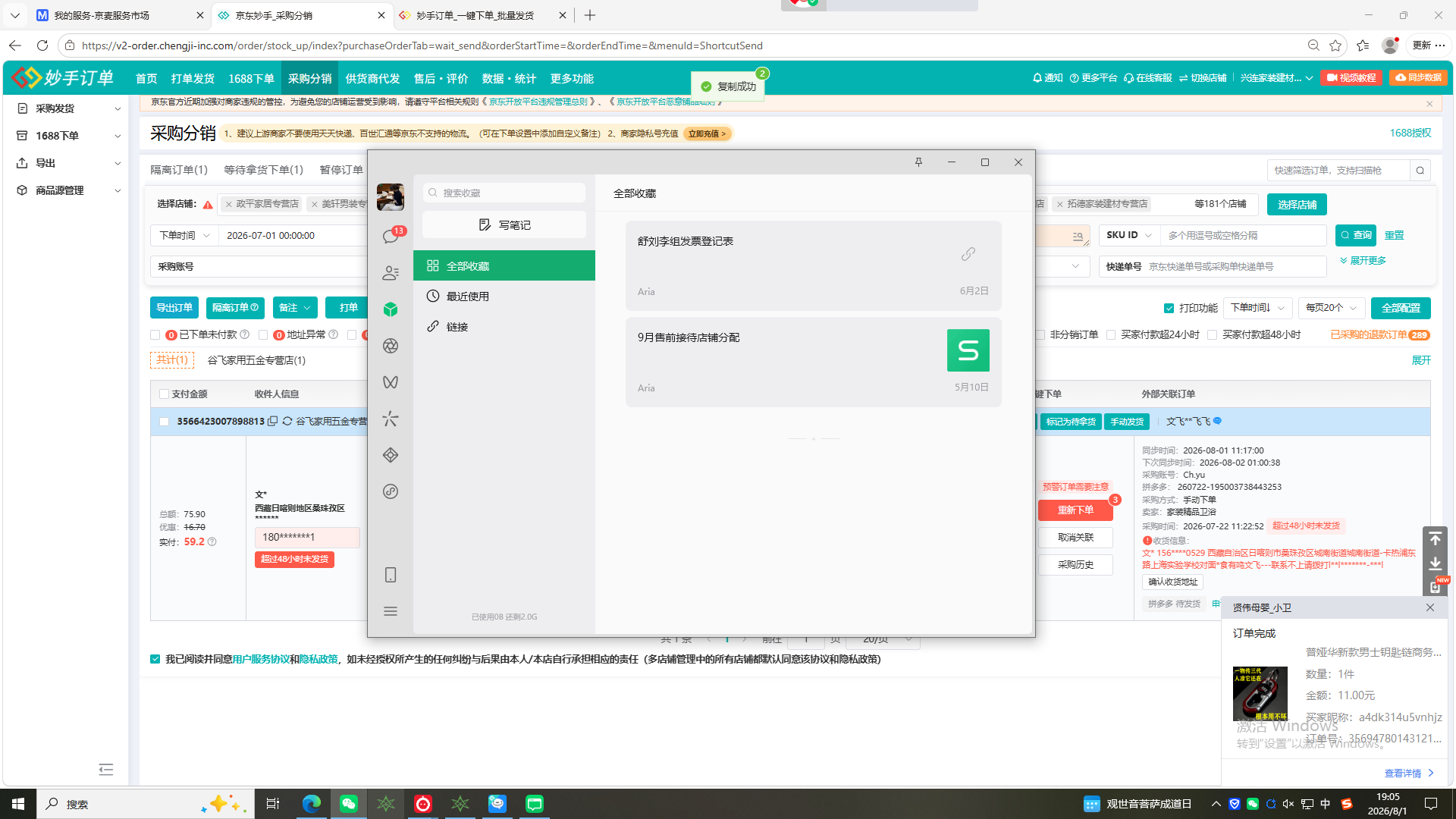Viewport: 1456px width, 819px height.
Task: Switch to 隔离订单(1) tab
Action: click(179, 170)
